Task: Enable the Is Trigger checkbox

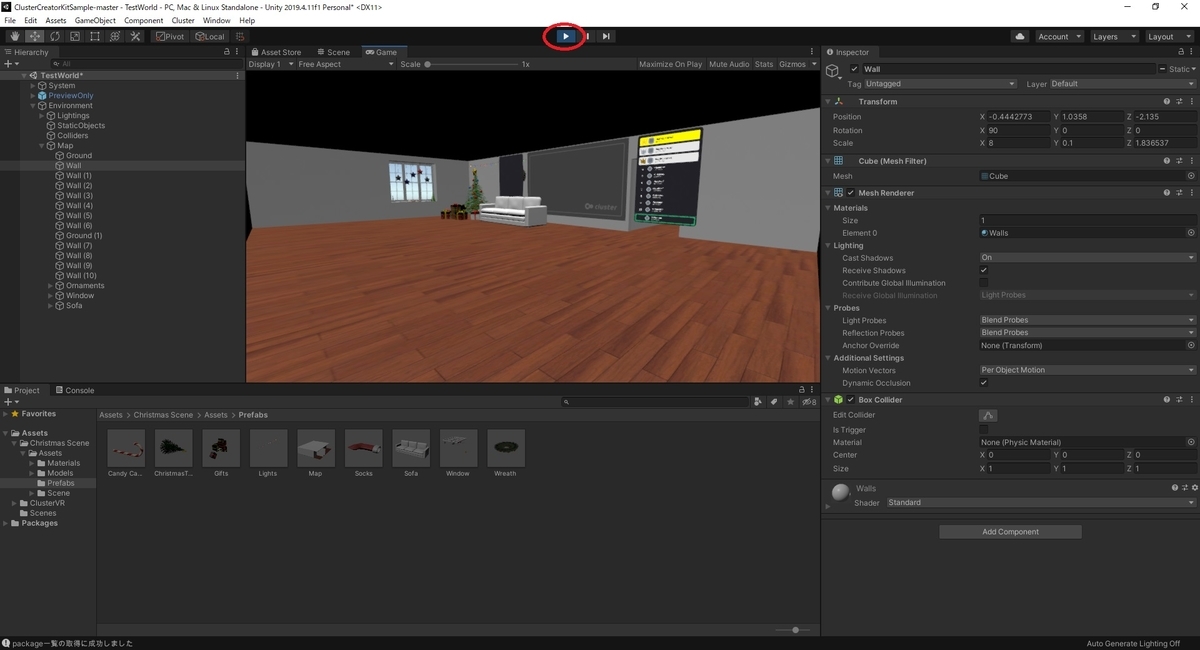Action: click(984, 429)
